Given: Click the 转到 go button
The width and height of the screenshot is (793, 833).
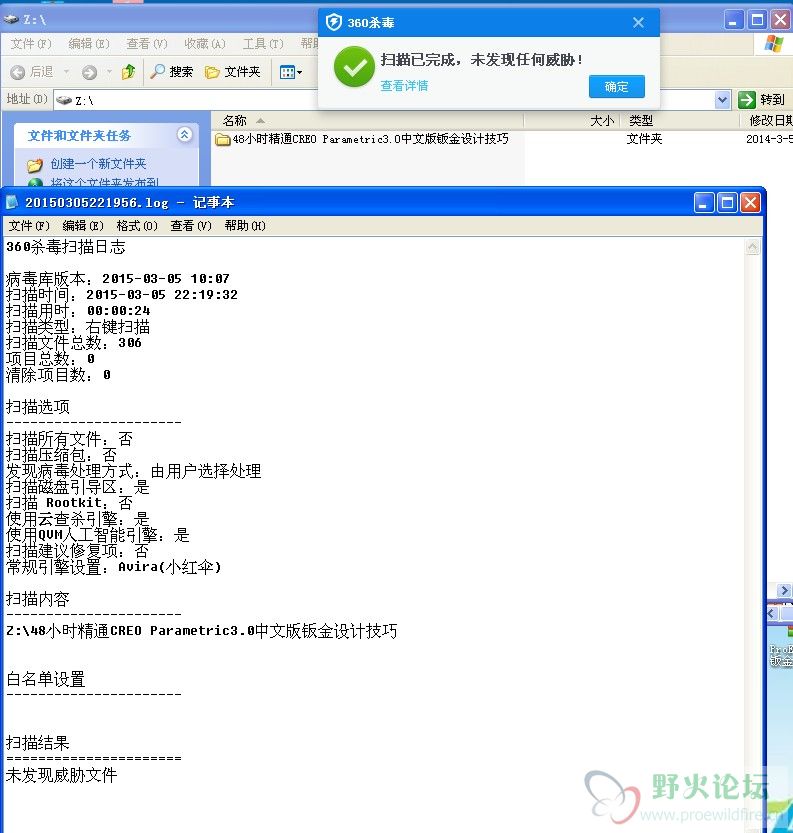Looking at the screenshot, I should pos(762,99).
